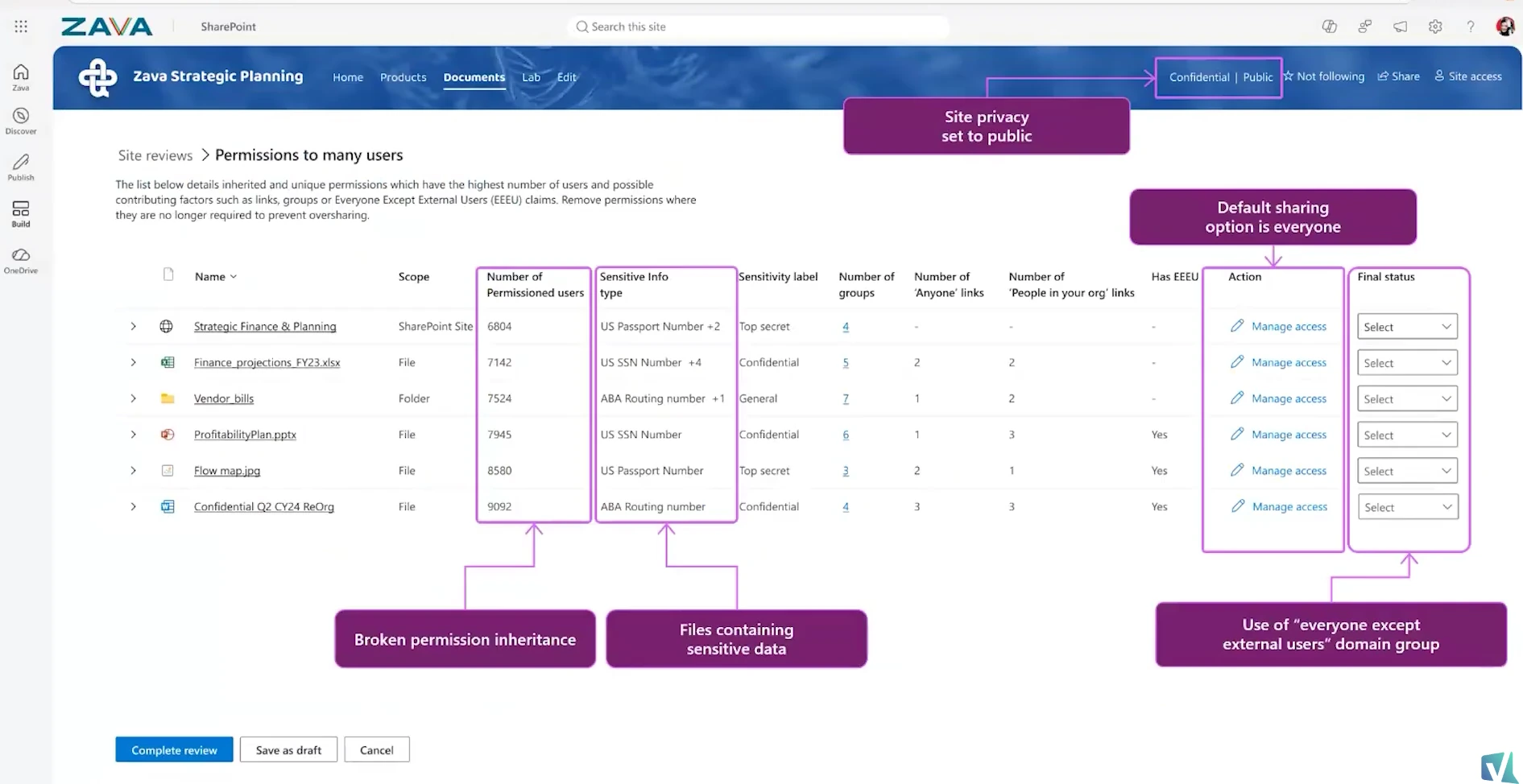Click the Site reviews breadcrumb link
Screen dimensions: 1523x784
coord(155,155)
